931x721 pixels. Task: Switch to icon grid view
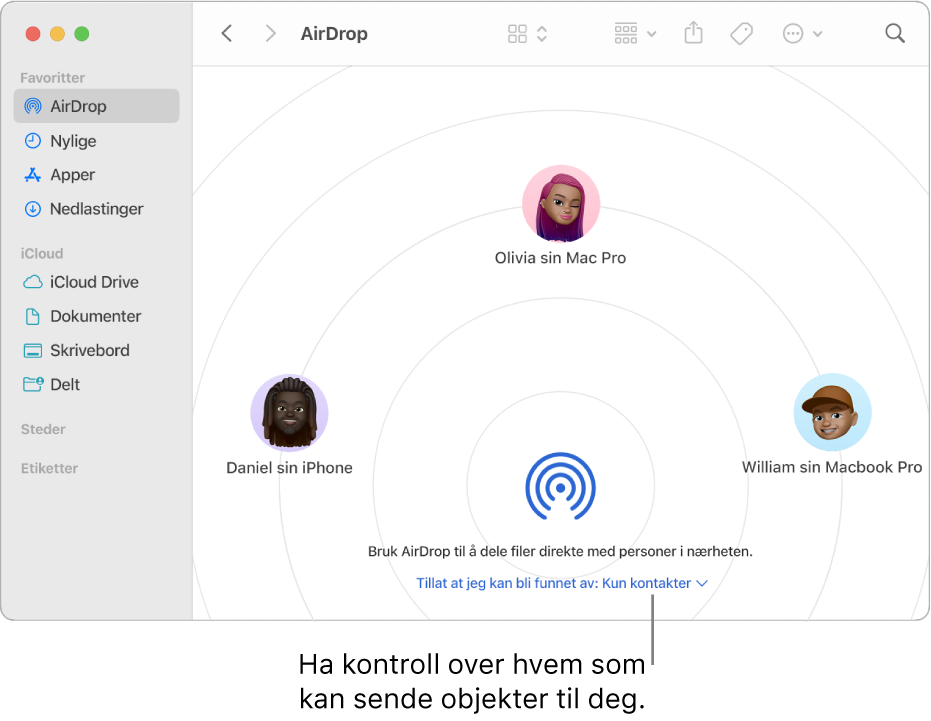pos(517,33)
